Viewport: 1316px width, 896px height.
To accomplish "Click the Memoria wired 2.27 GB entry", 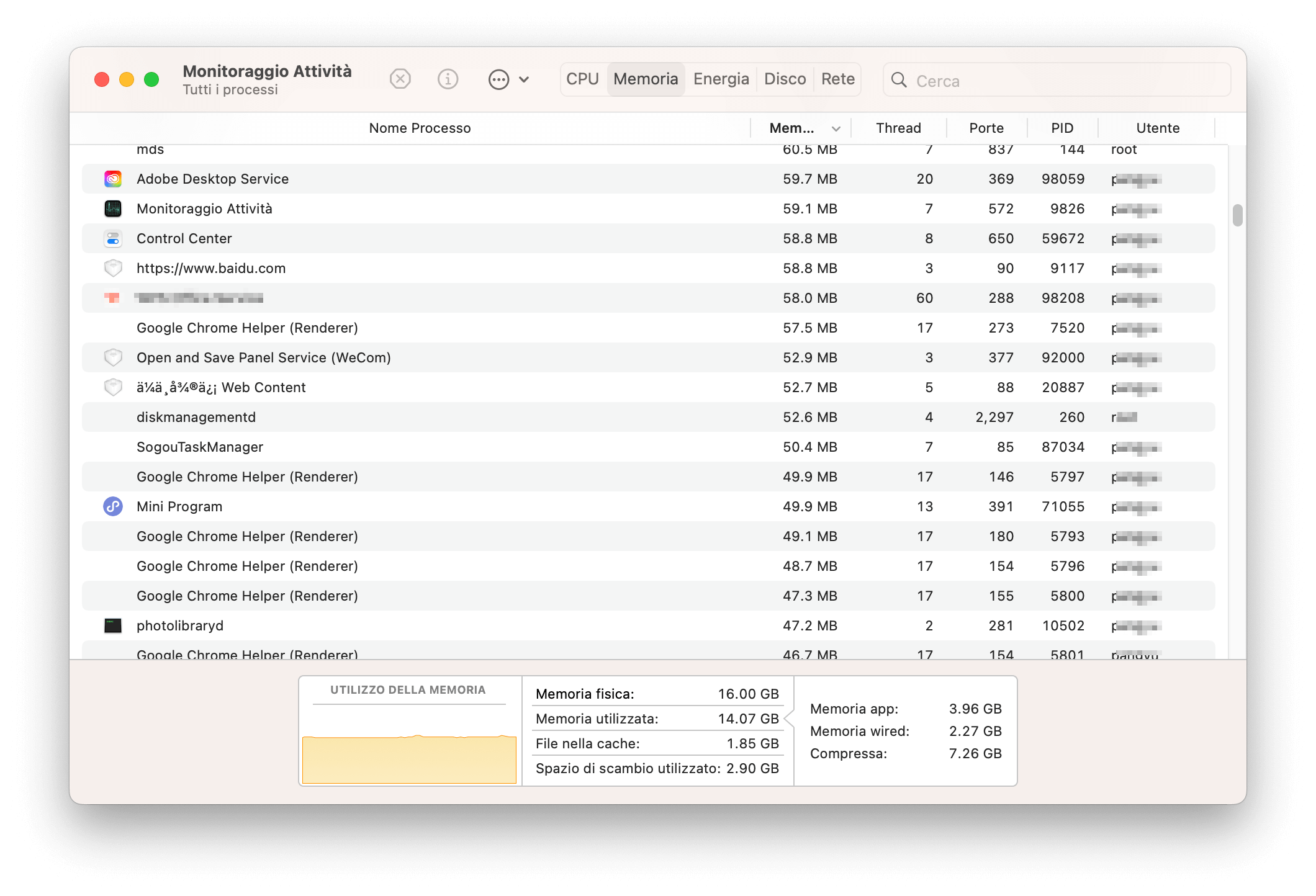I will [x=906, y=731].
